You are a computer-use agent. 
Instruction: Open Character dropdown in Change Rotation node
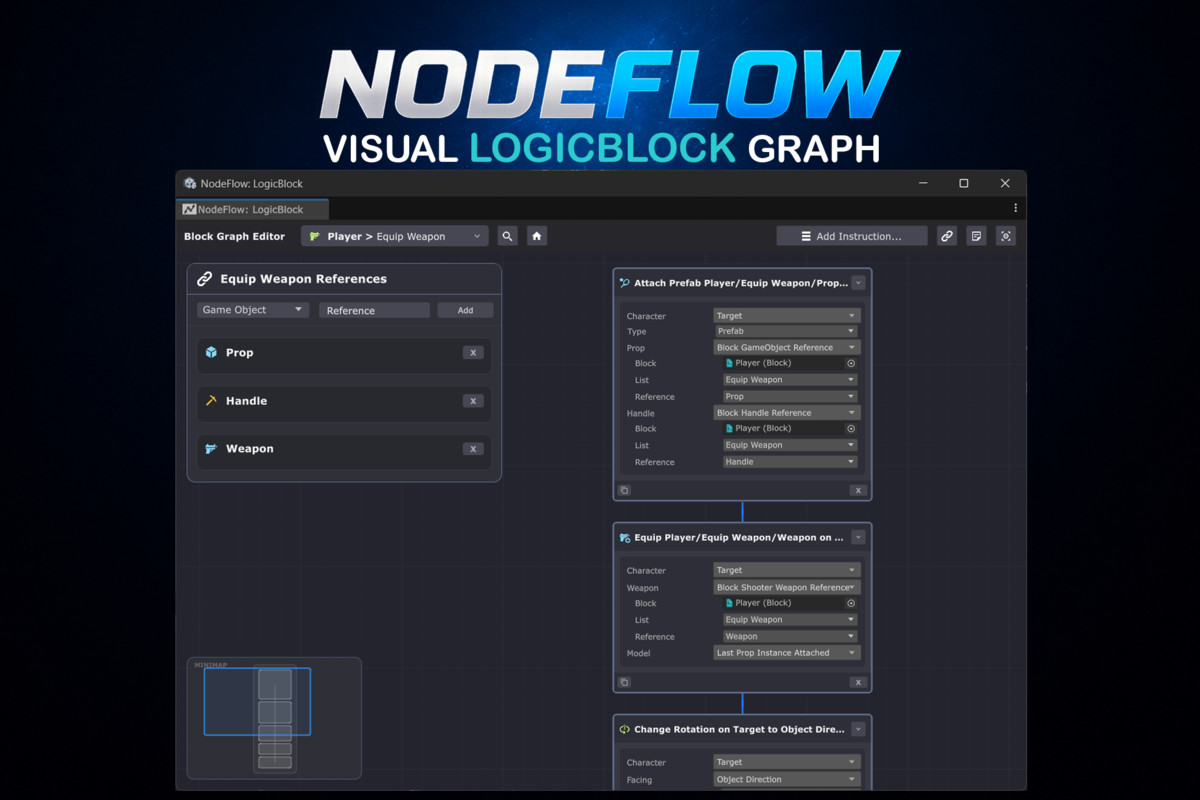point(786,762)
